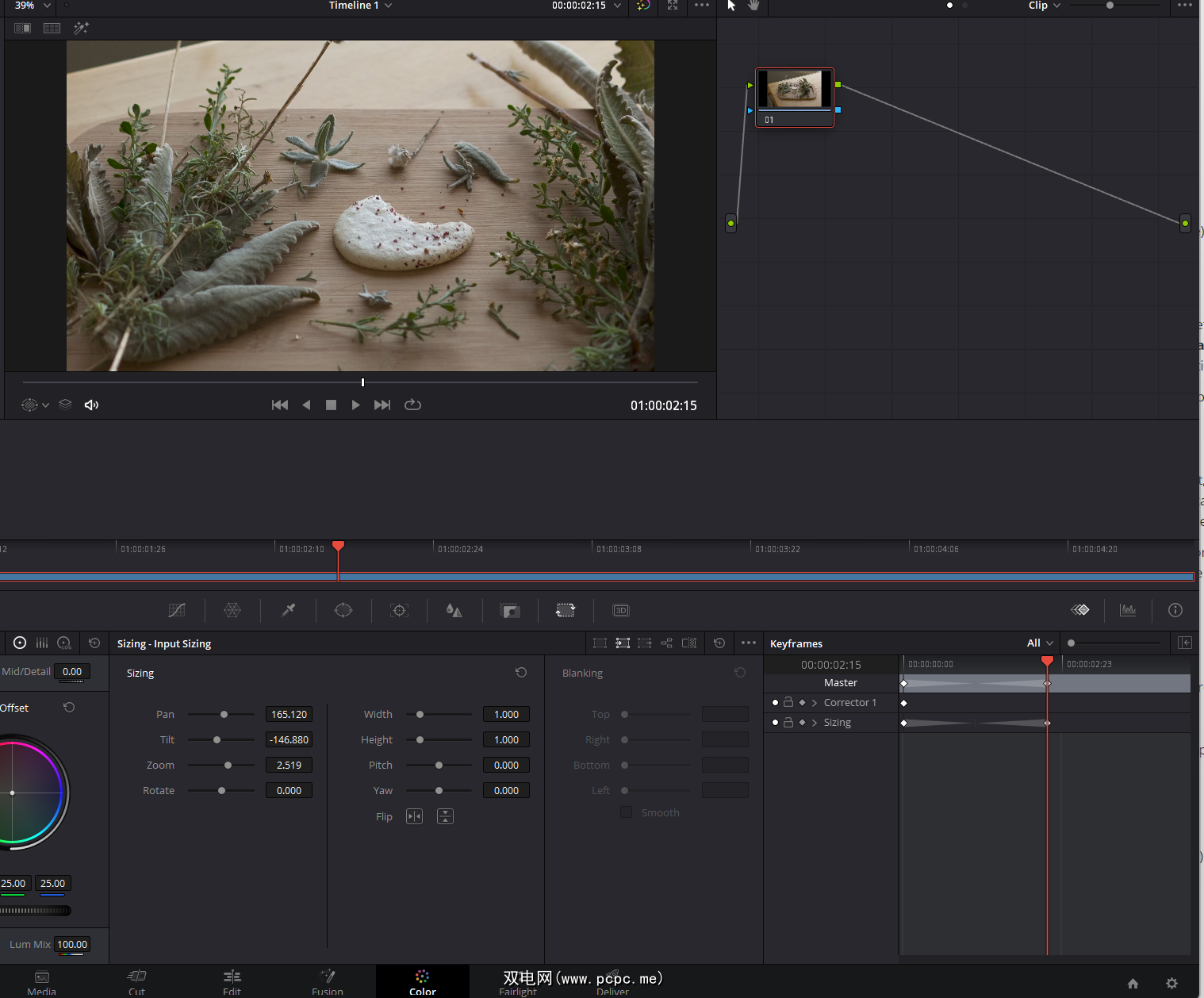Switch to the Fusion page
The image size is (1204, 998).
(328, 981)
